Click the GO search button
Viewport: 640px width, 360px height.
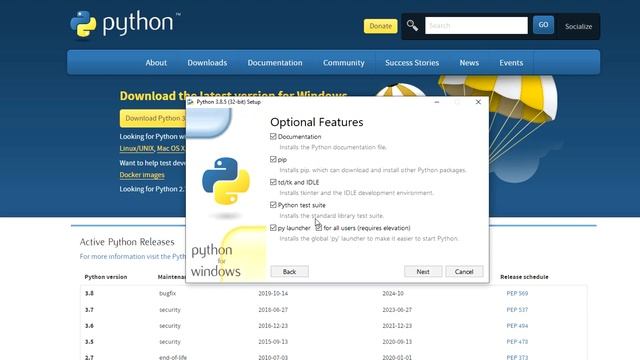point(543,25)
